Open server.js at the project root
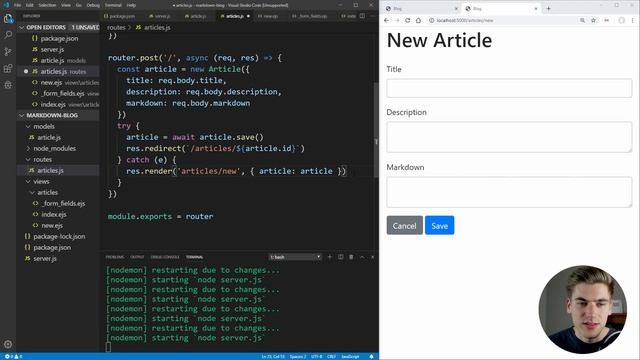This screenshot has height=360, width=640. (45, 258)
